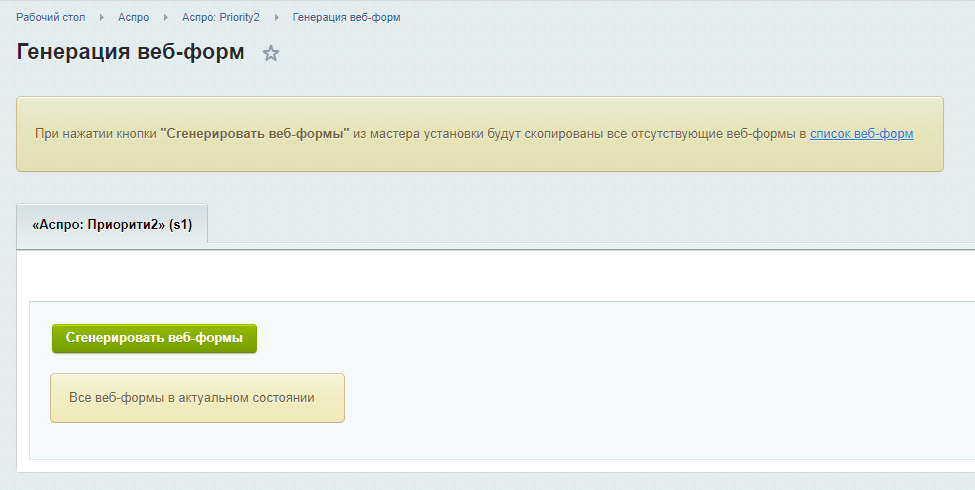Select the Генерация веб-форм breadcrumb item
Viewport: 975px width, 490px height.
pos(346,17)
